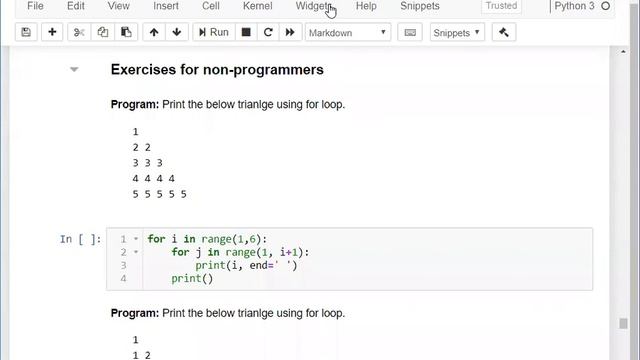Select the 'In [ ]:' cell prompt
This screenshot has height=360, width=640.
coord(80,239)
